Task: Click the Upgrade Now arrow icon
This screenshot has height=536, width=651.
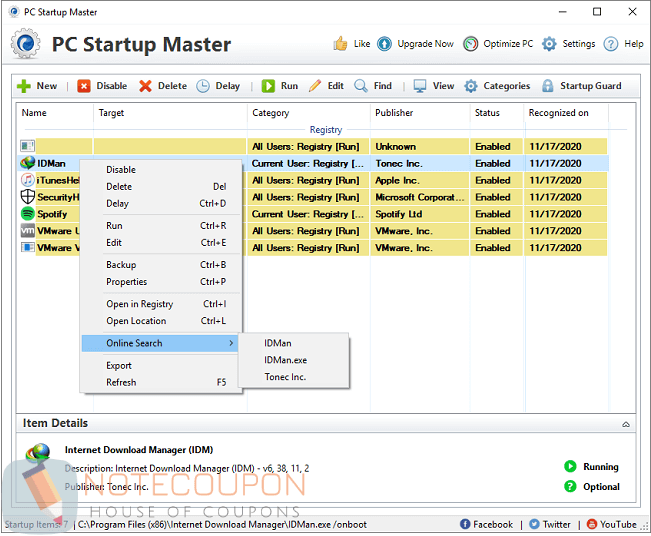Action: pyautogui.click(x=384, y=44)
